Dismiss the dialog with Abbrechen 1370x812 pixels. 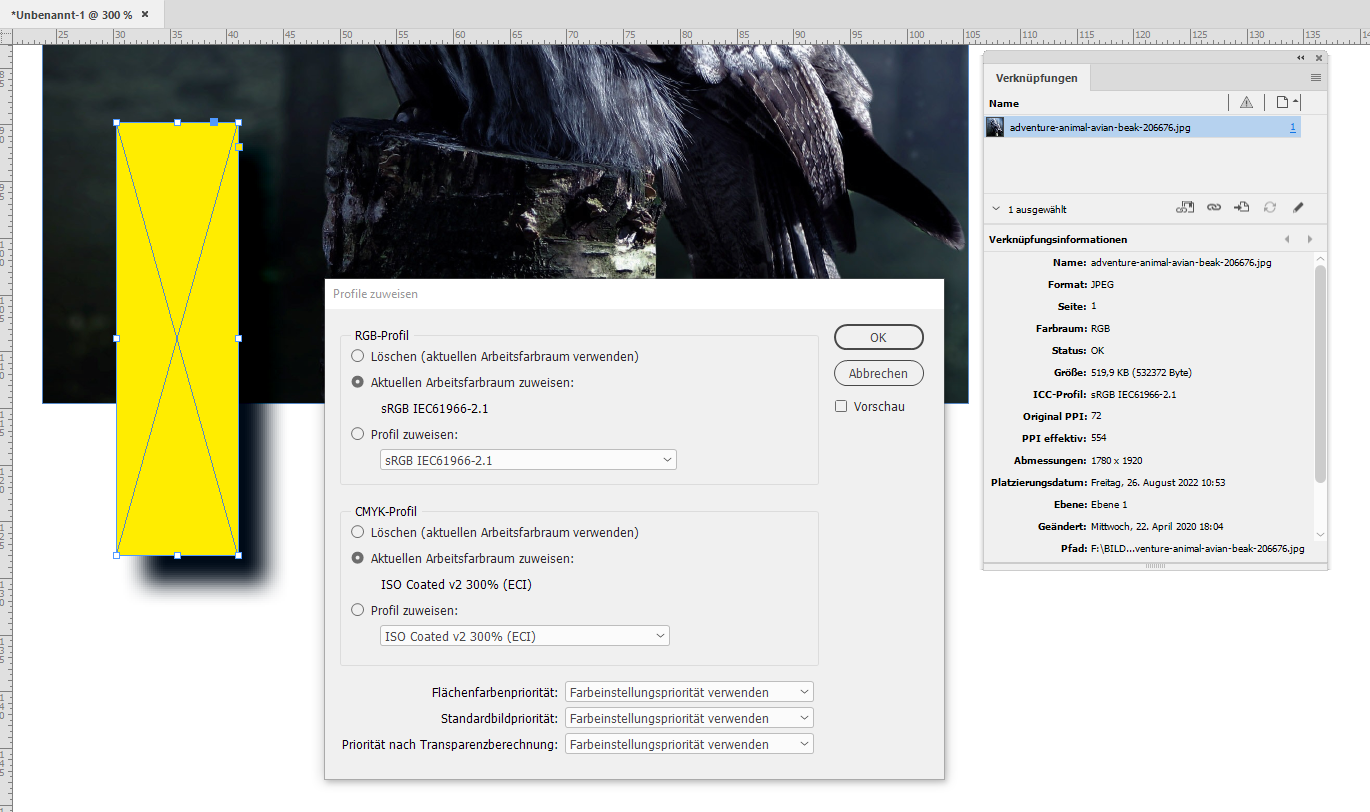tap(878, 373)
